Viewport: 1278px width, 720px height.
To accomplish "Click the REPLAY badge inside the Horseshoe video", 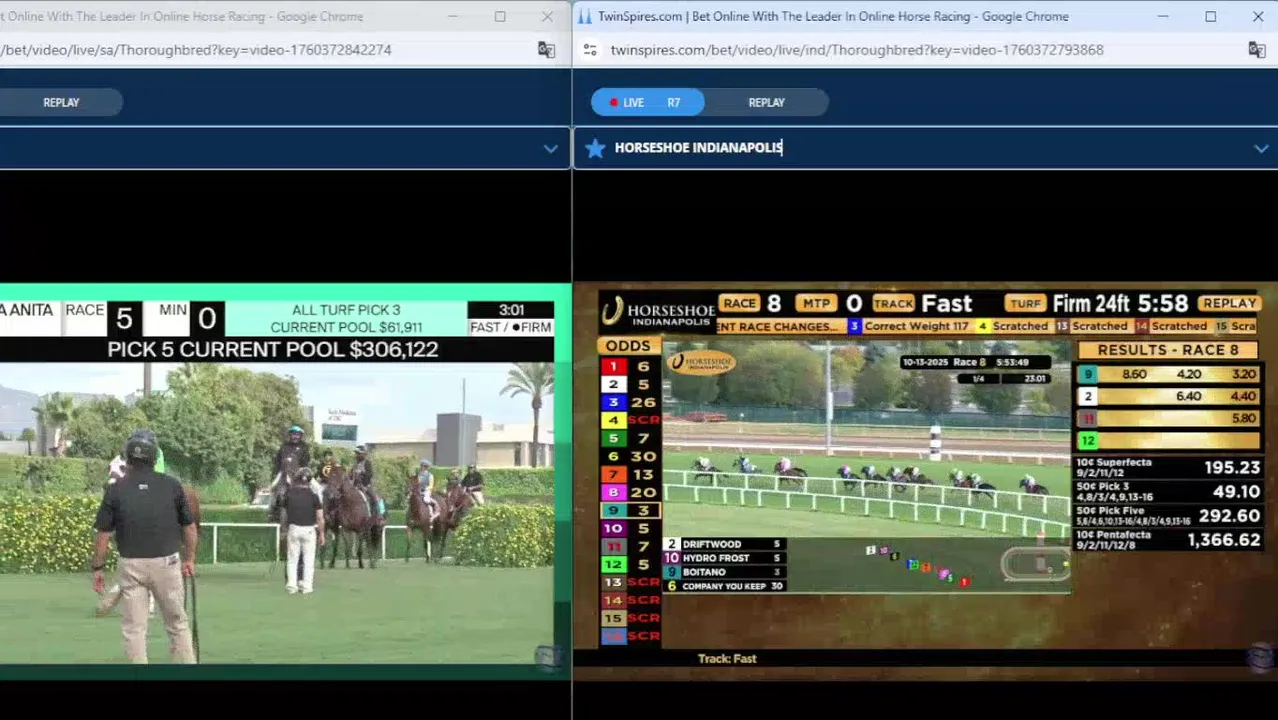I will point(1229,303).
